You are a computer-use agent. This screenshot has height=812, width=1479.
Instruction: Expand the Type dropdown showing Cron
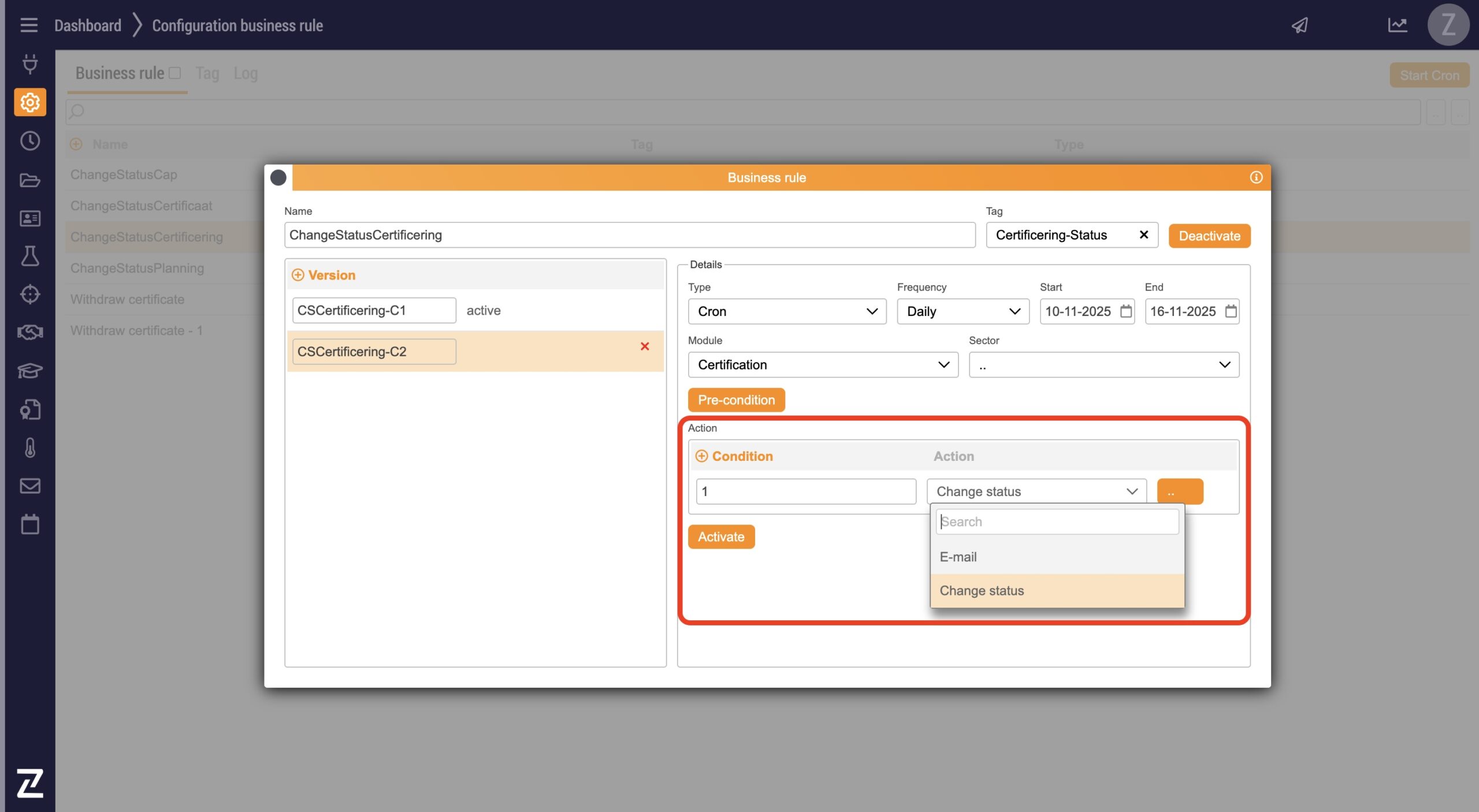click(x=787, y=311)
